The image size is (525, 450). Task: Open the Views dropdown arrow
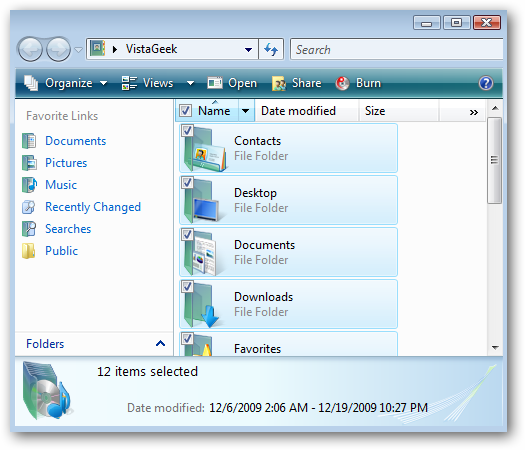coord(190,83)
